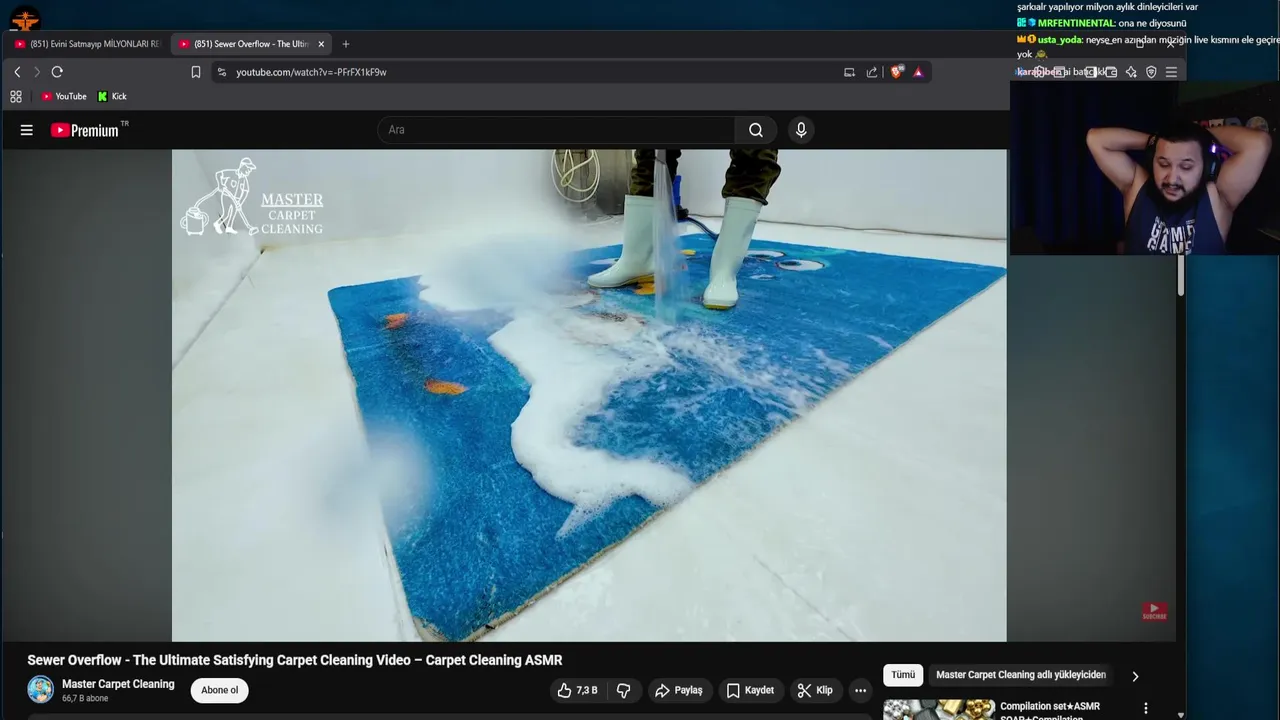The image size is (1280, 720).
Task: Open a new browser tab
Action: (x=346, y=44)
